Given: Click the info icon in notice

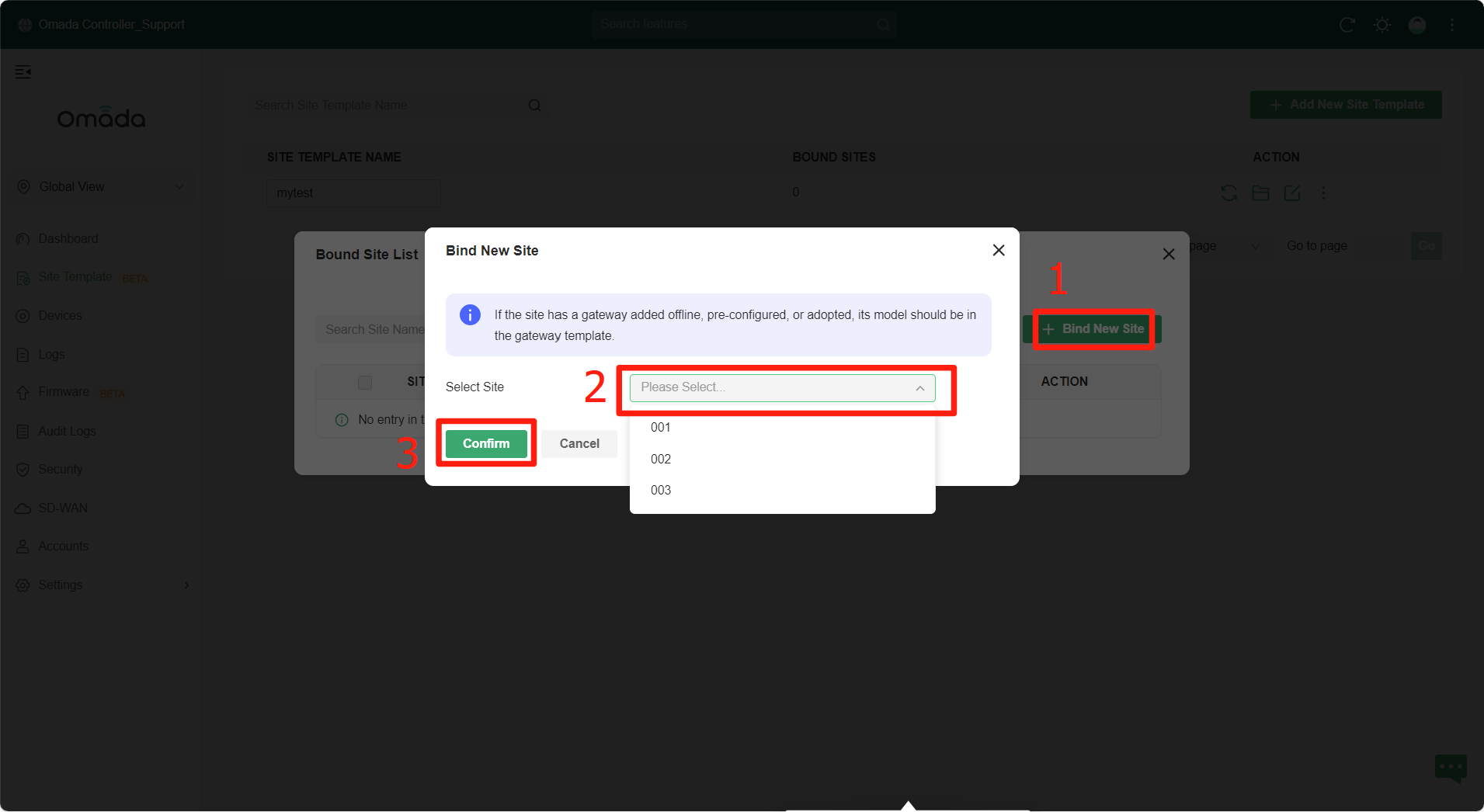Looking at the screenshot, I should (470, 314).
